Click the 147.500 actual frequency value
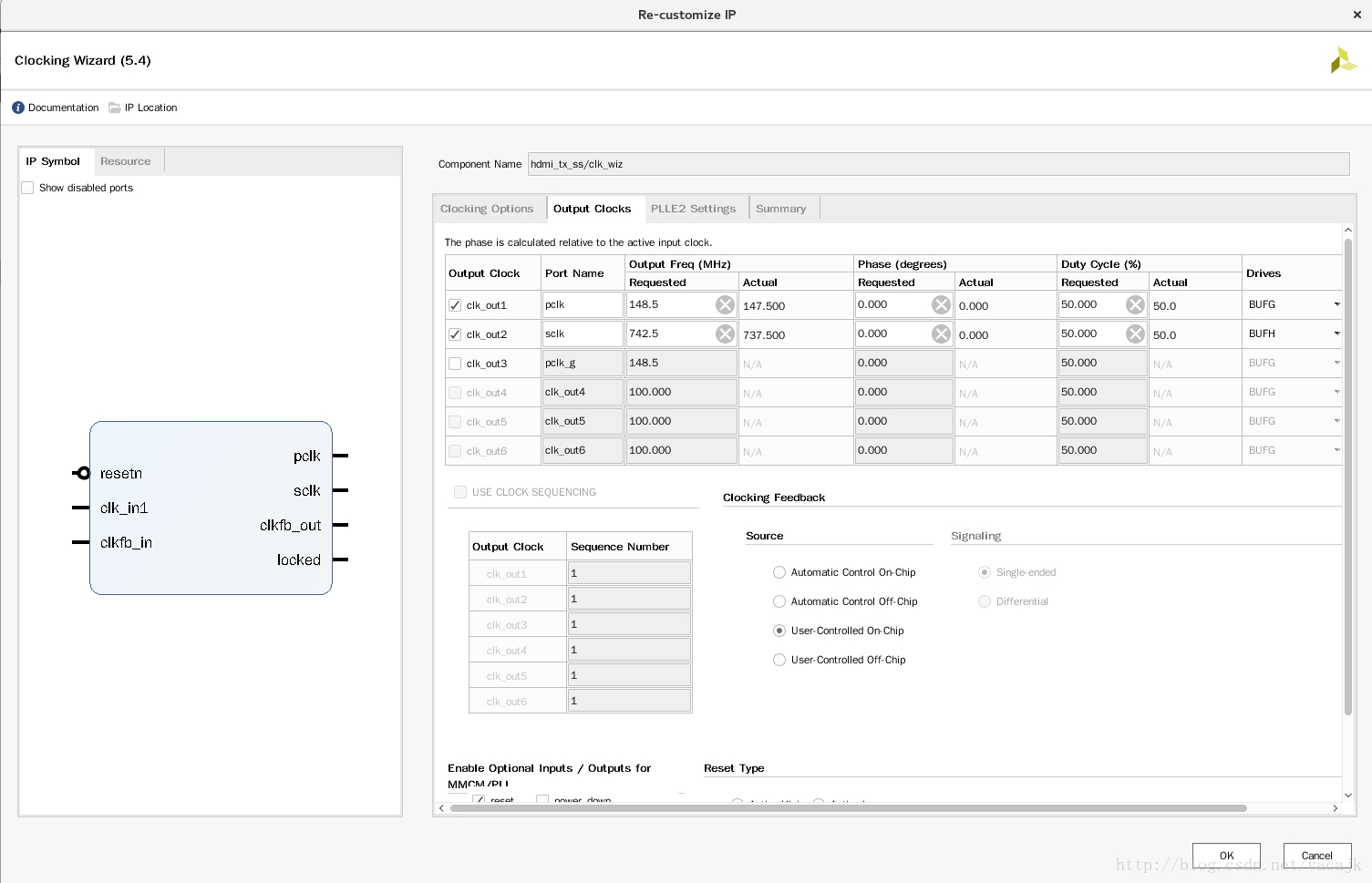The image size is (1372, 883). [764, 306]
